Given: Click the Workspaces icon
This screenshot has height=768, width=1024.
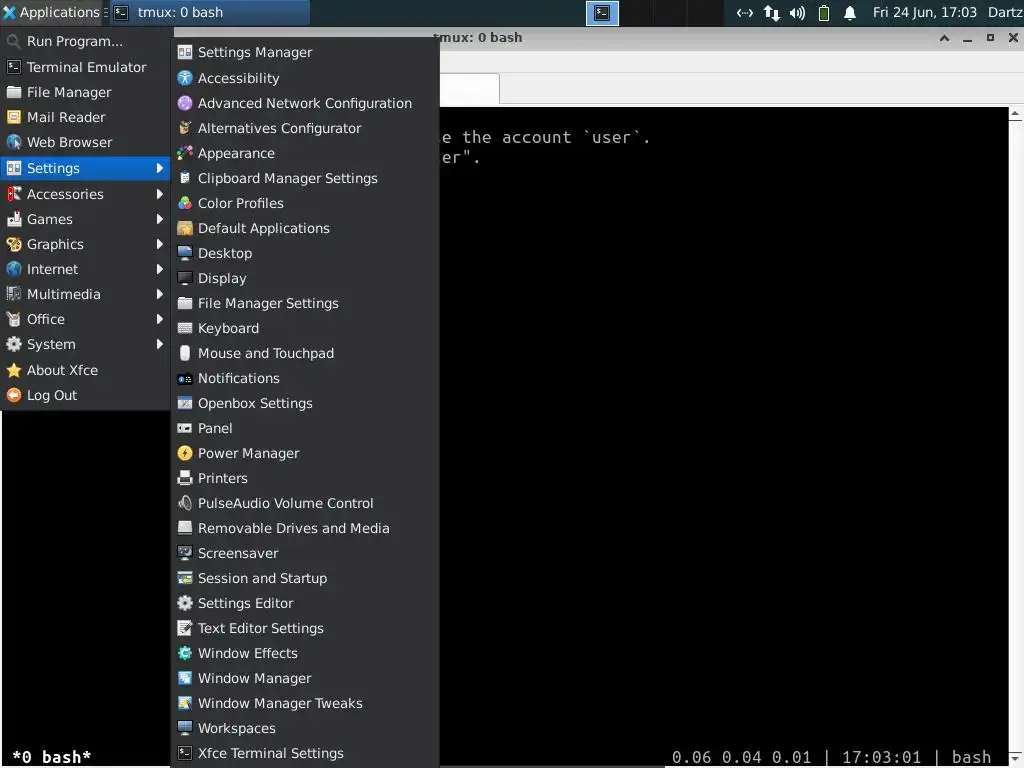Looking at the screenshot, I should (185, 728).
